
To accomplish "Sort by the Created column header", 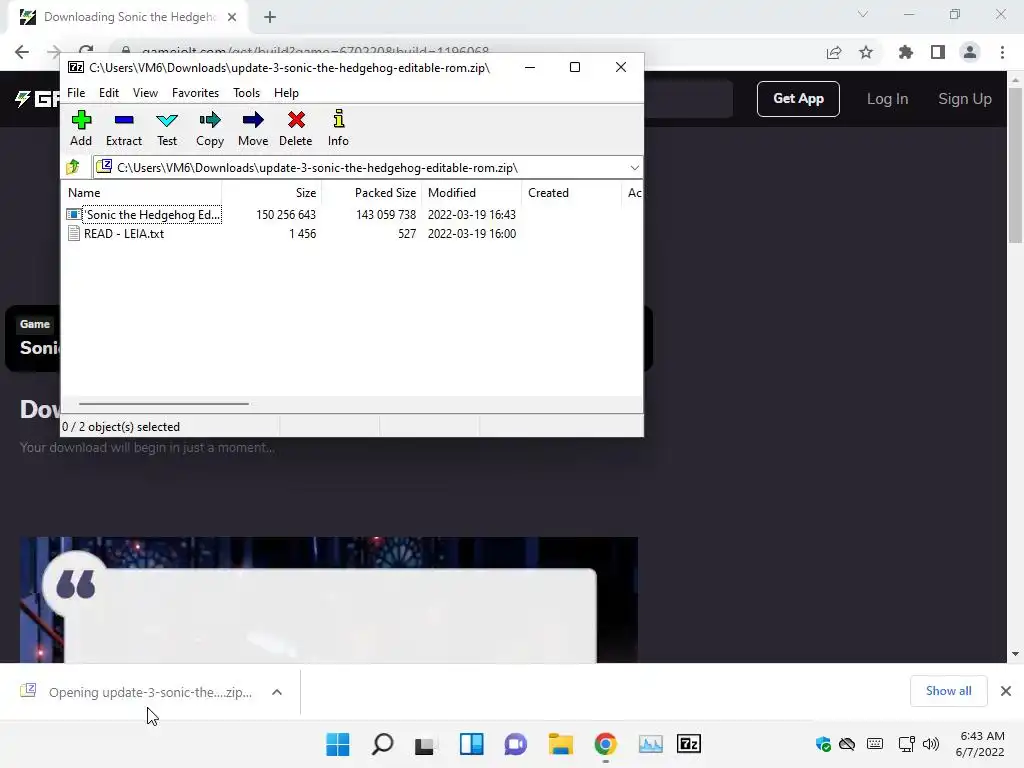I will click(x=571, y=193).
